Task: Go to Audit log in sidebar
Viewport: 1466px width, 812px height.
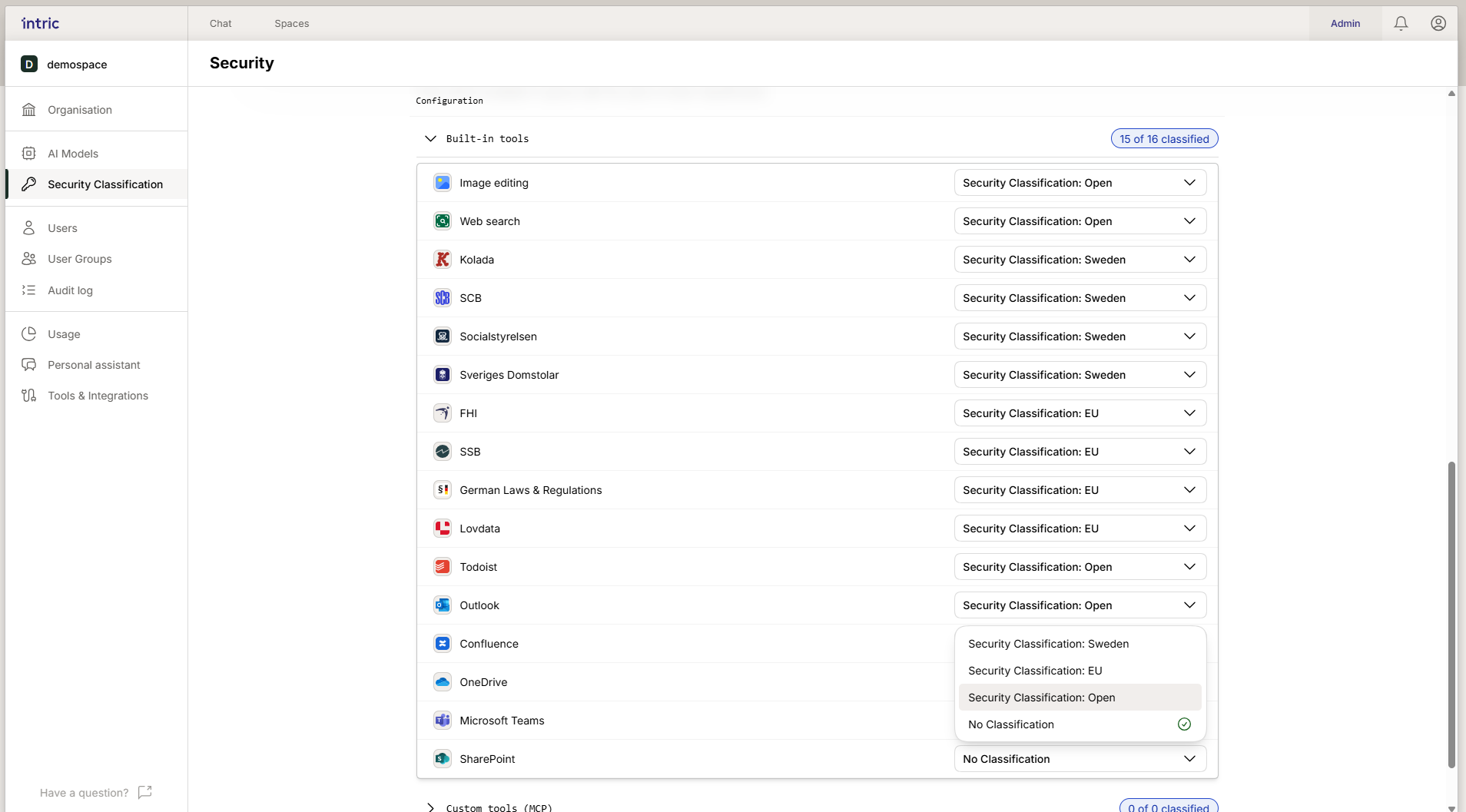Action: (x=70, y=290)
